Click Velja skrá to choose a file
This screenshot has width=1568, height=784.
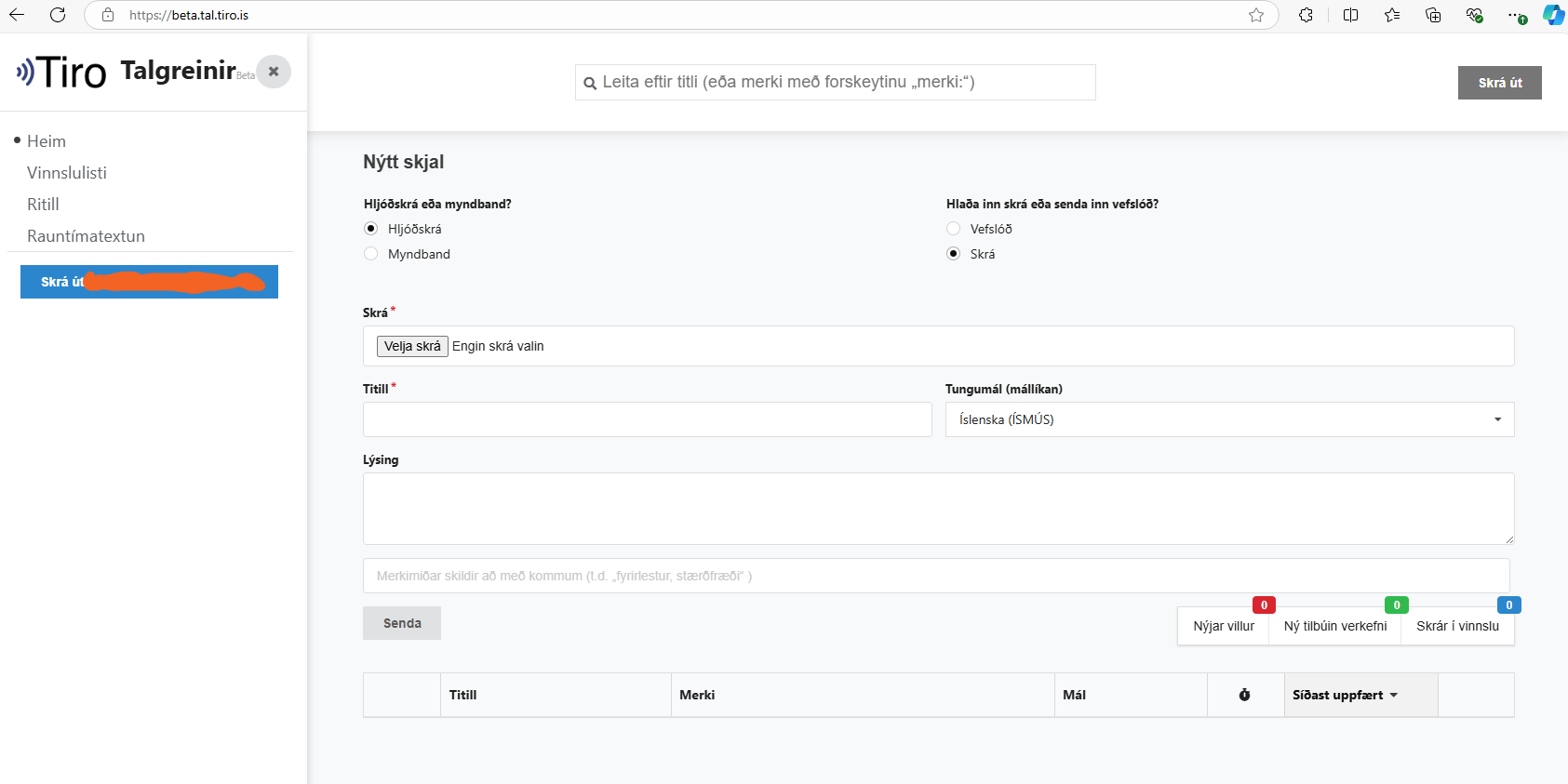[x=412, y=346]
